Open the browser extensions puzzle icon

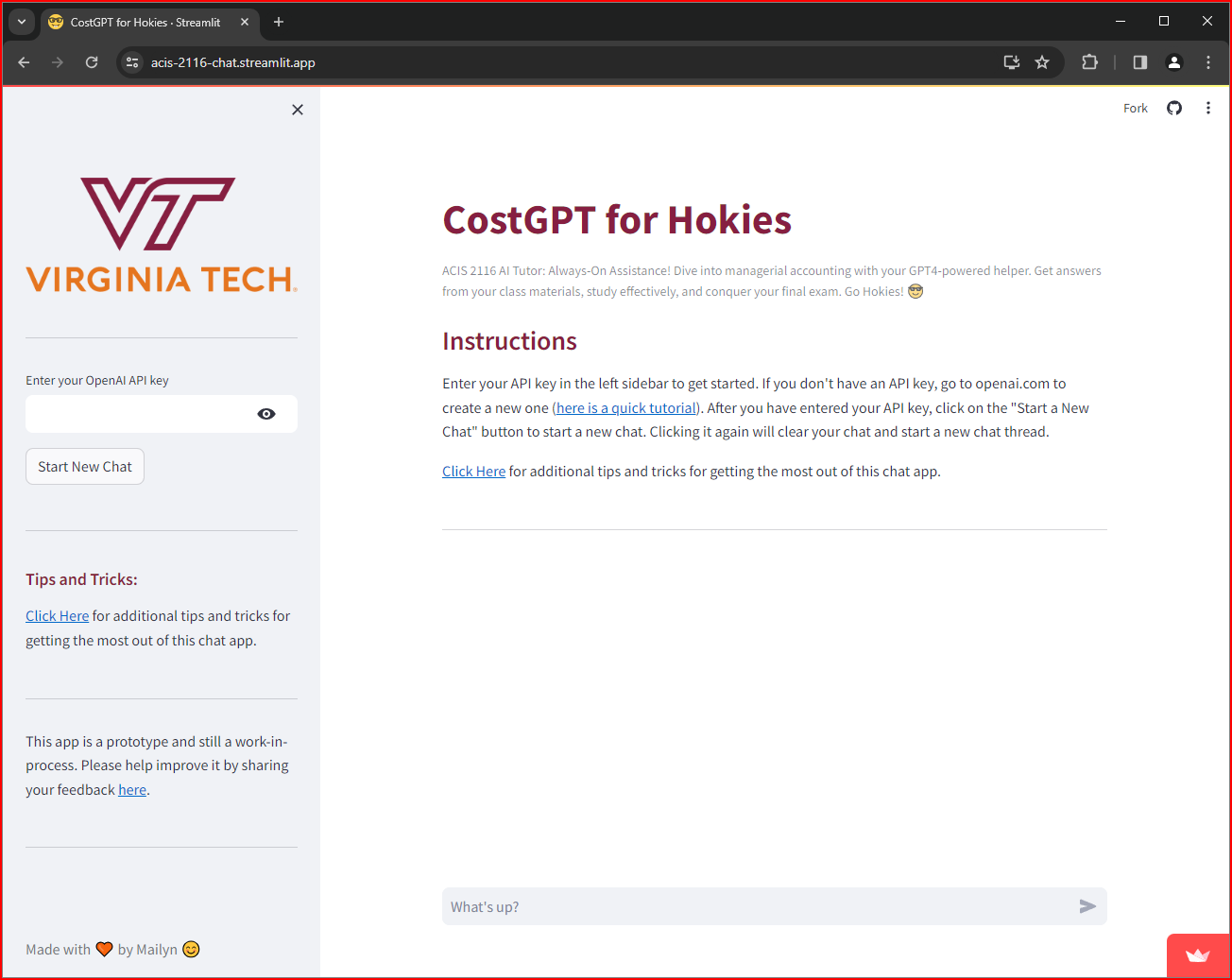point(1089,62)
